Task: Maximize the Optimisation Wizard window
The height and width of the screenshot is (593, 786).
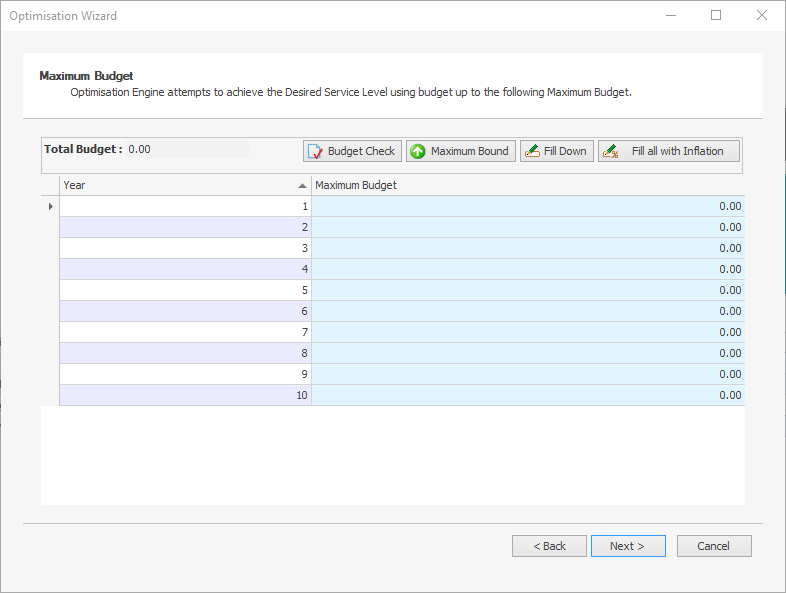Action: (x=716, y=16)
